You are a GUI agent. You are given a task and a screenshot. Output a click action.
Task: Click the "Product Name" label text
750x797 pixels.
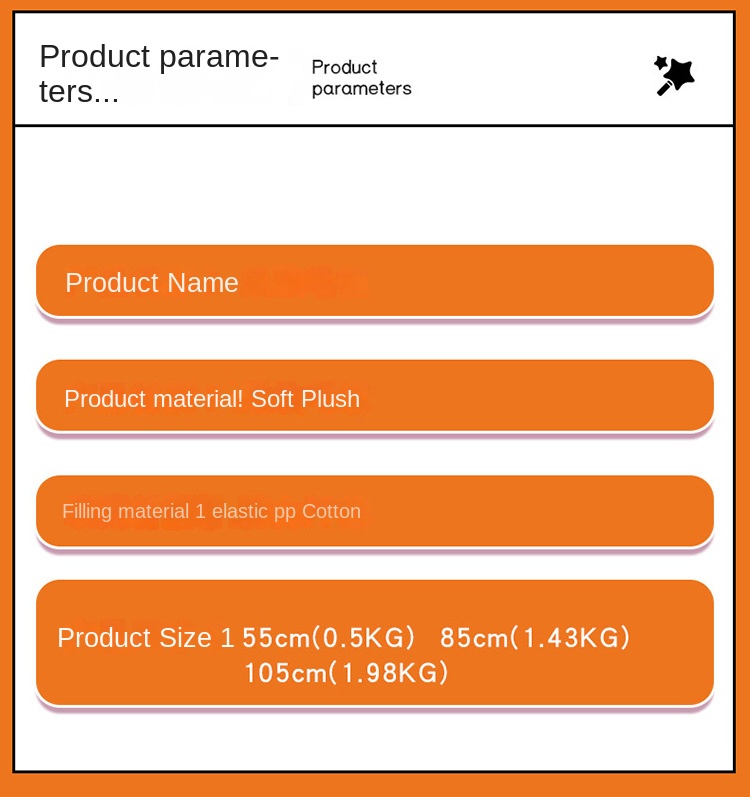[152, 283]
